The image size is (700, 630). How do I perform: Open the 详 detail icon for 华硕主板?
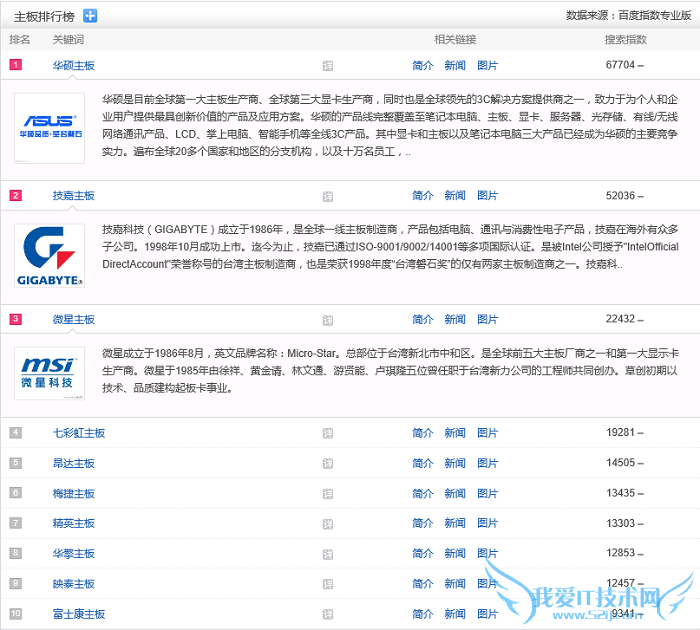tap(328, 66)
